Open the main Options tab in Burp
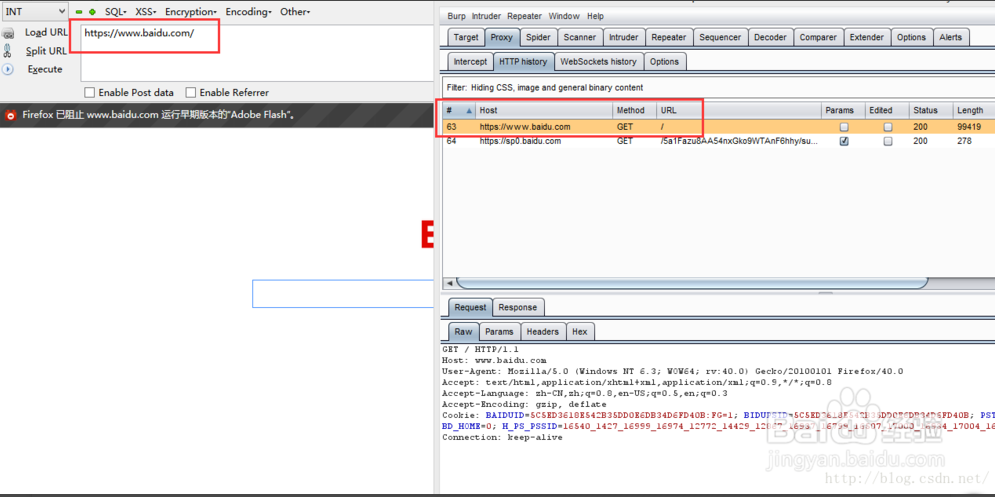995x497 pixels. coord(912,37)
